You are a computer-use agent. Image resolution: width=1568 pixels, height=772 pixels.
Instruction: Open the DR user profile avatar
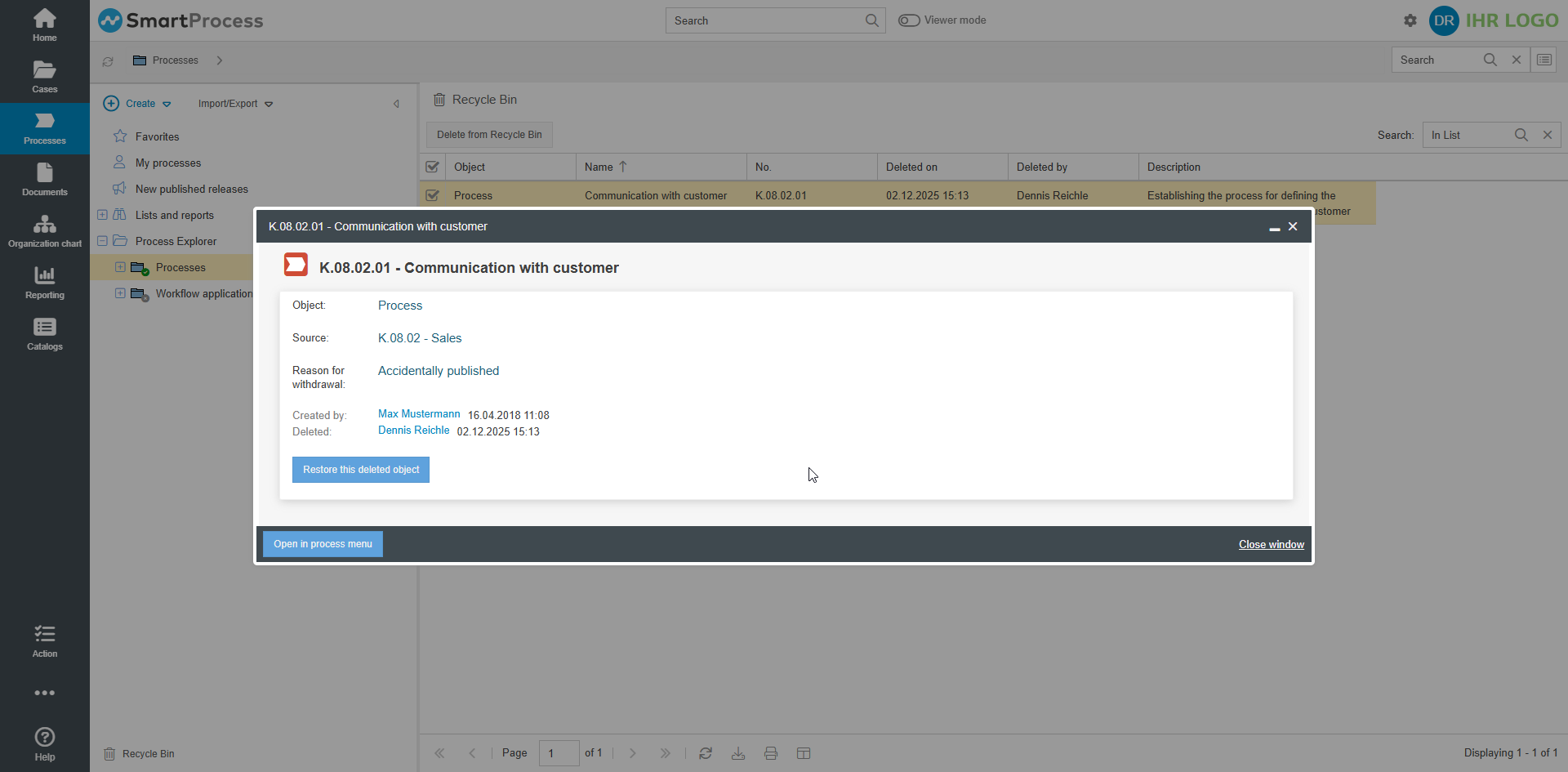(x=1444, y=20)
